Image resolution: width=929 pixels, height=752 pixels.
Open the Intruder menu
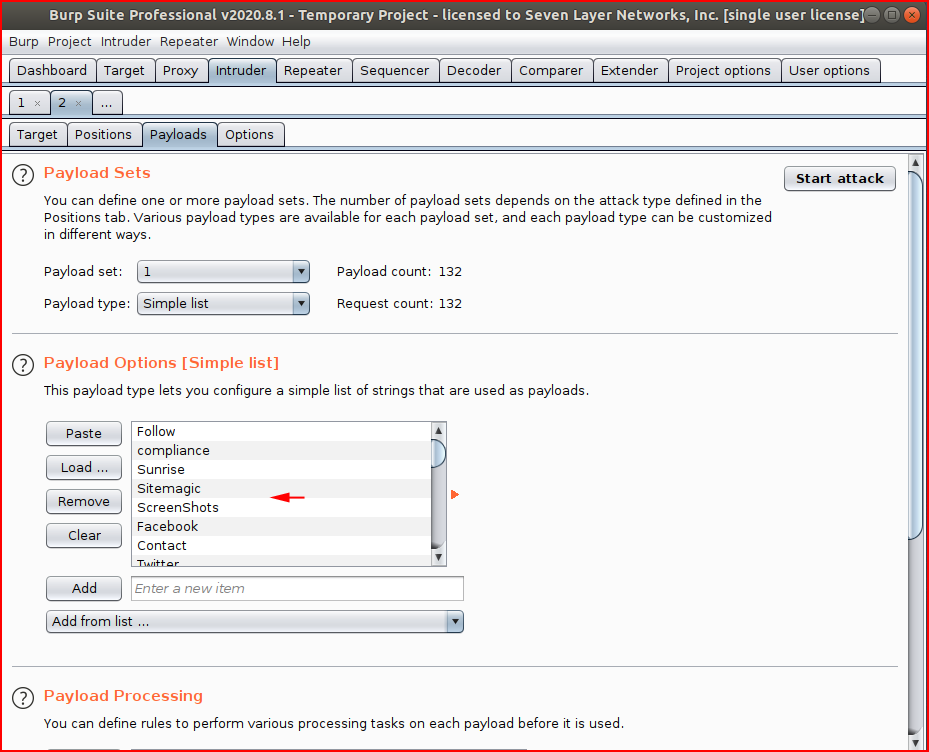[x=126, y=41]
